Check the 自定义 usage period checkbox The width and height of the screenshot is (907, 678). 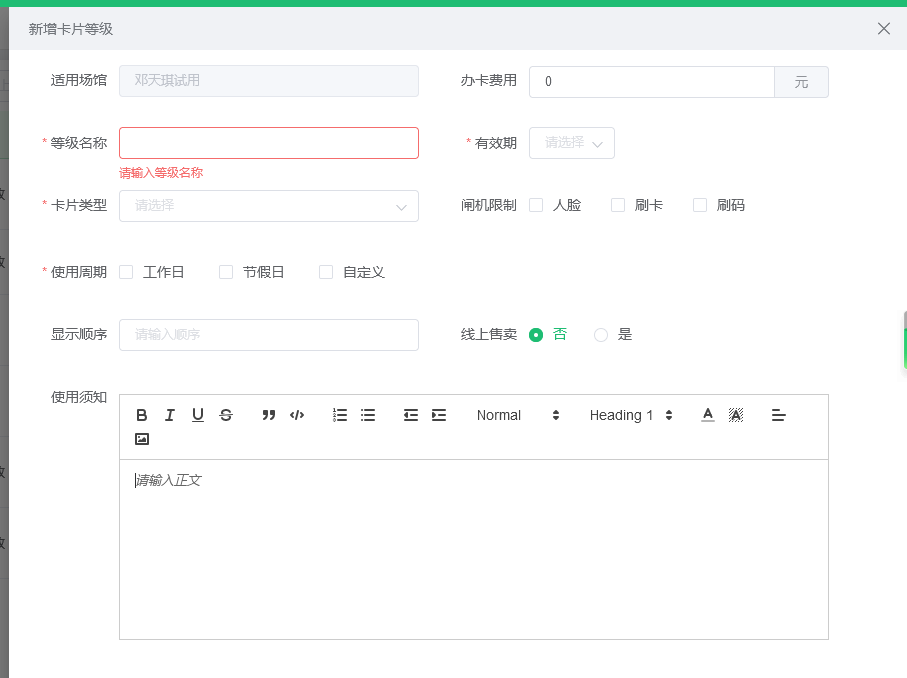point(325,271)
